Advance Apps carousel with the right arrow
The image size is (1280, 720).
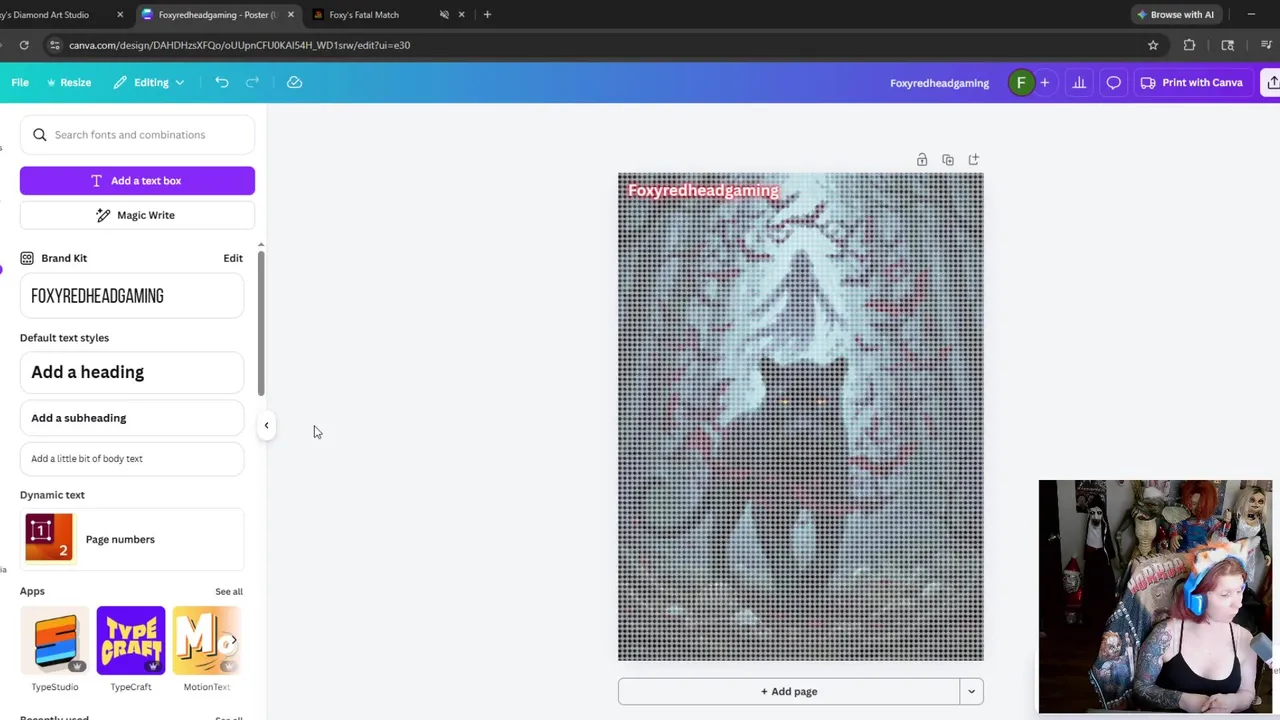point(232,641)
